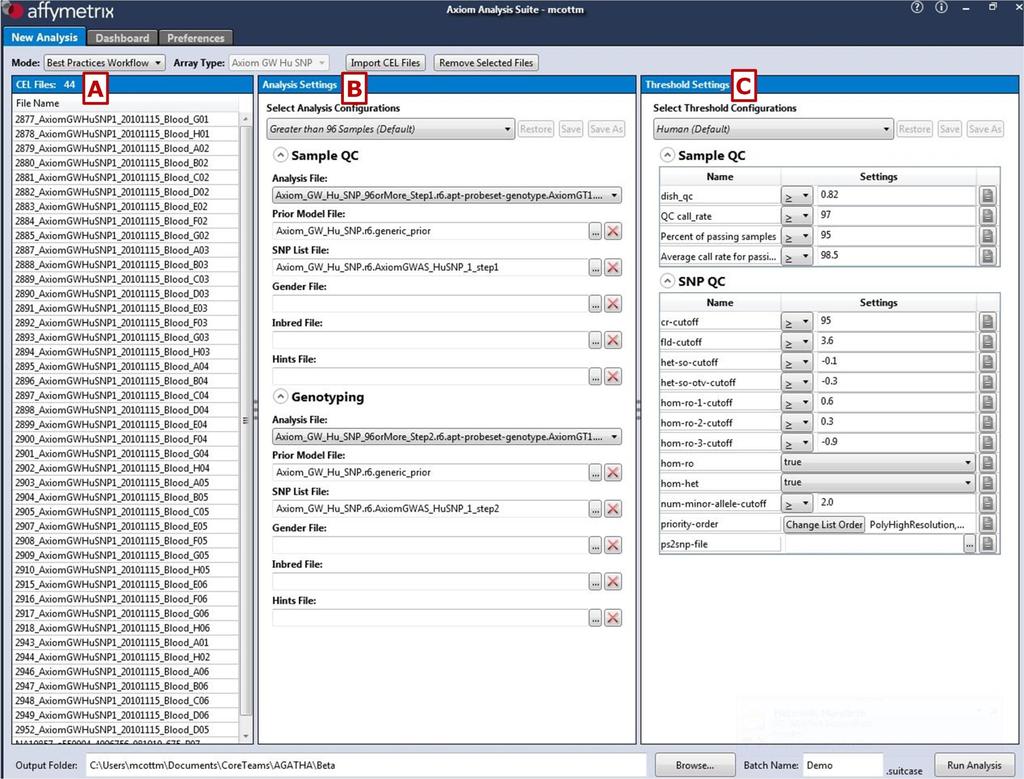The width and height of the screenshot is (1024, 779).
Task: Clear Genotyping SNP List File
Action: click(x=613, y=509)
